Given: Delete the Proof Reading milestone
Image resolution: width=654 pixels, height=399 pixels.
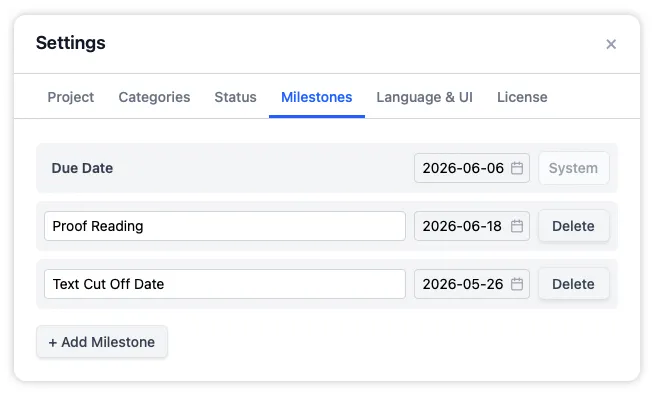Looking at the screenshot, I should (x=574, y=226).
